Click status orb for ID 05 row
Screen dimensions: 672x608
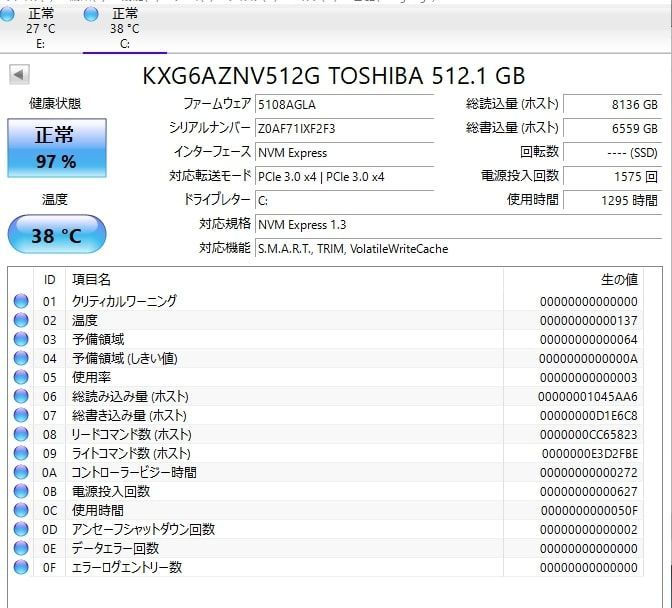(21, 377)
